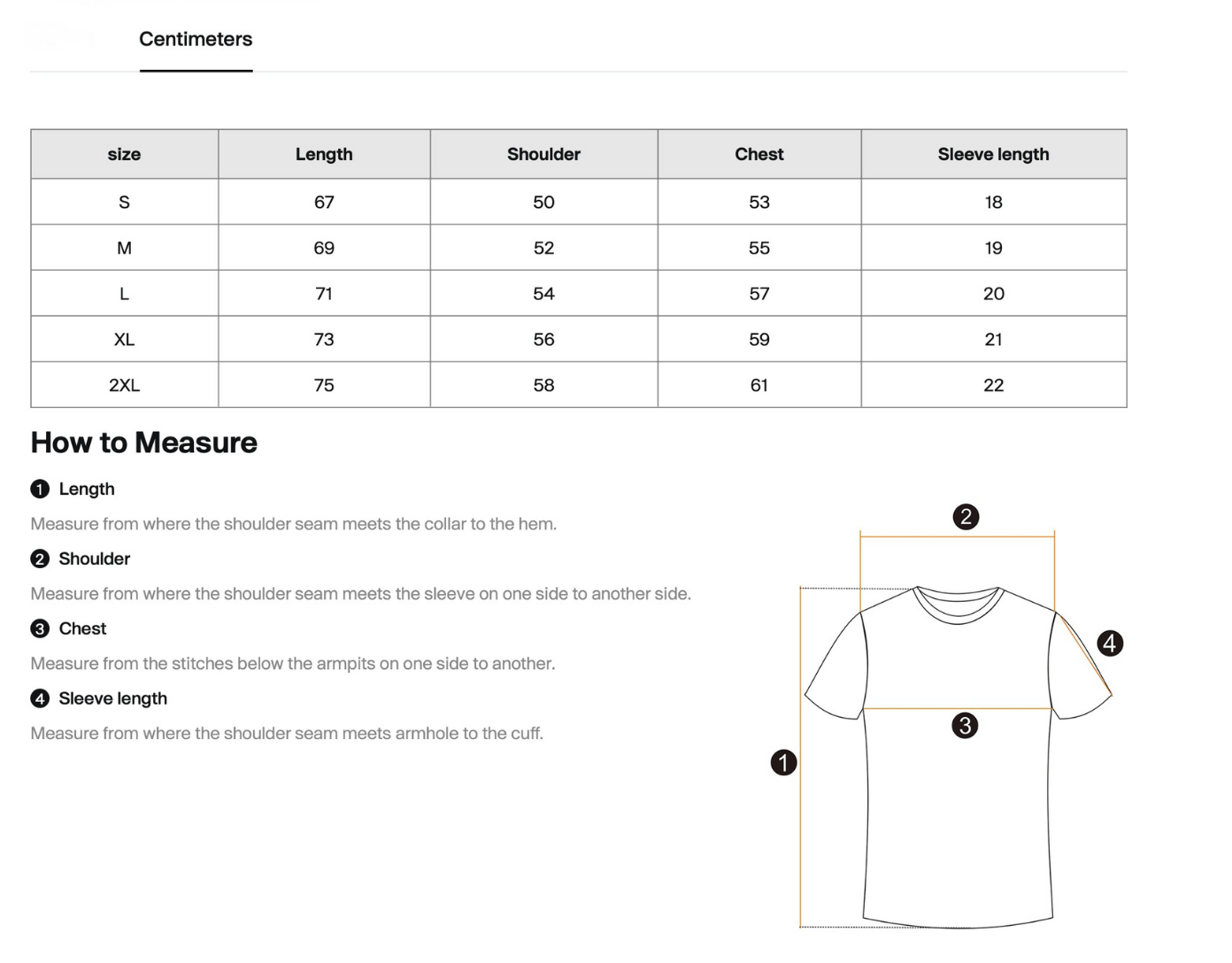Click the M row chest value 55
The width and height of the screenshot is (1232, 963).
[758, 249]
